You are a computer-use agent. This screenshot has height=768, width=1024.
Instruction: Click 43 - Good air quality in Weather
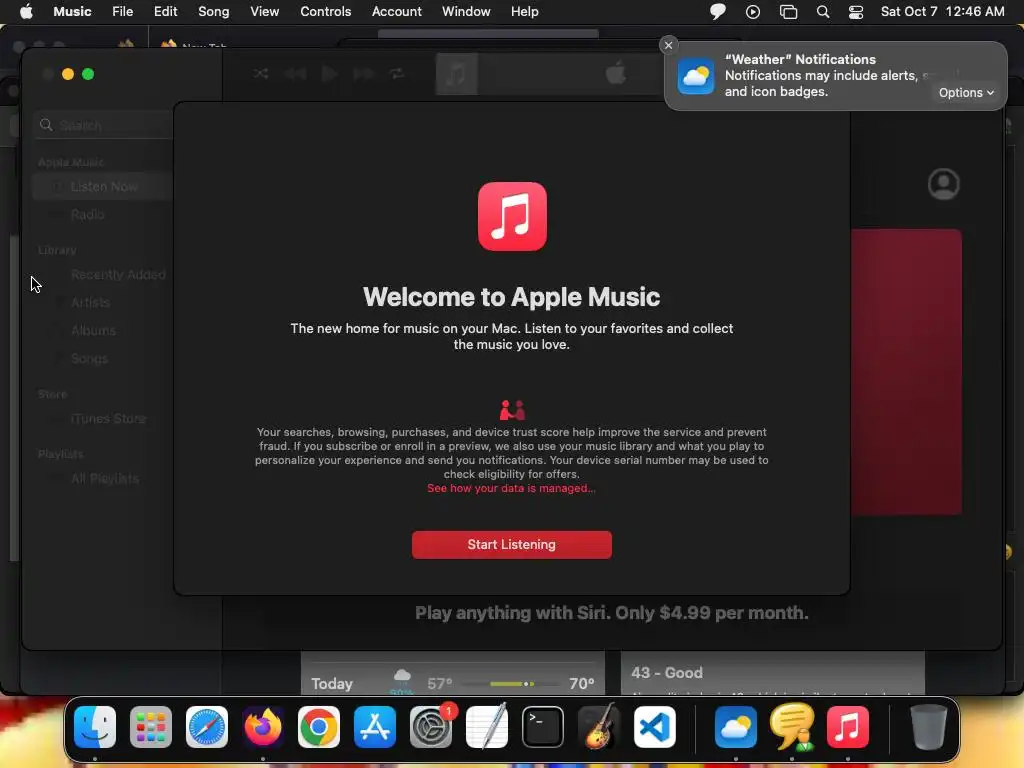click(x=667, y=673)
